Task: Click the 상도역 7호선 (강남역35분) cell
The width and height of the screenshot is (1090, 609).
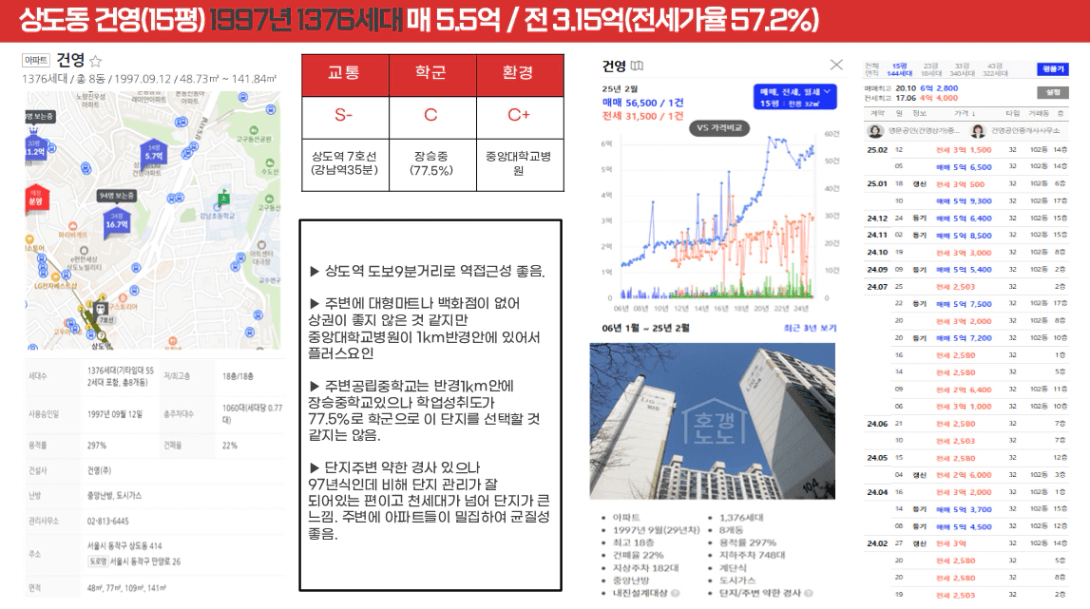Action: 345,164
